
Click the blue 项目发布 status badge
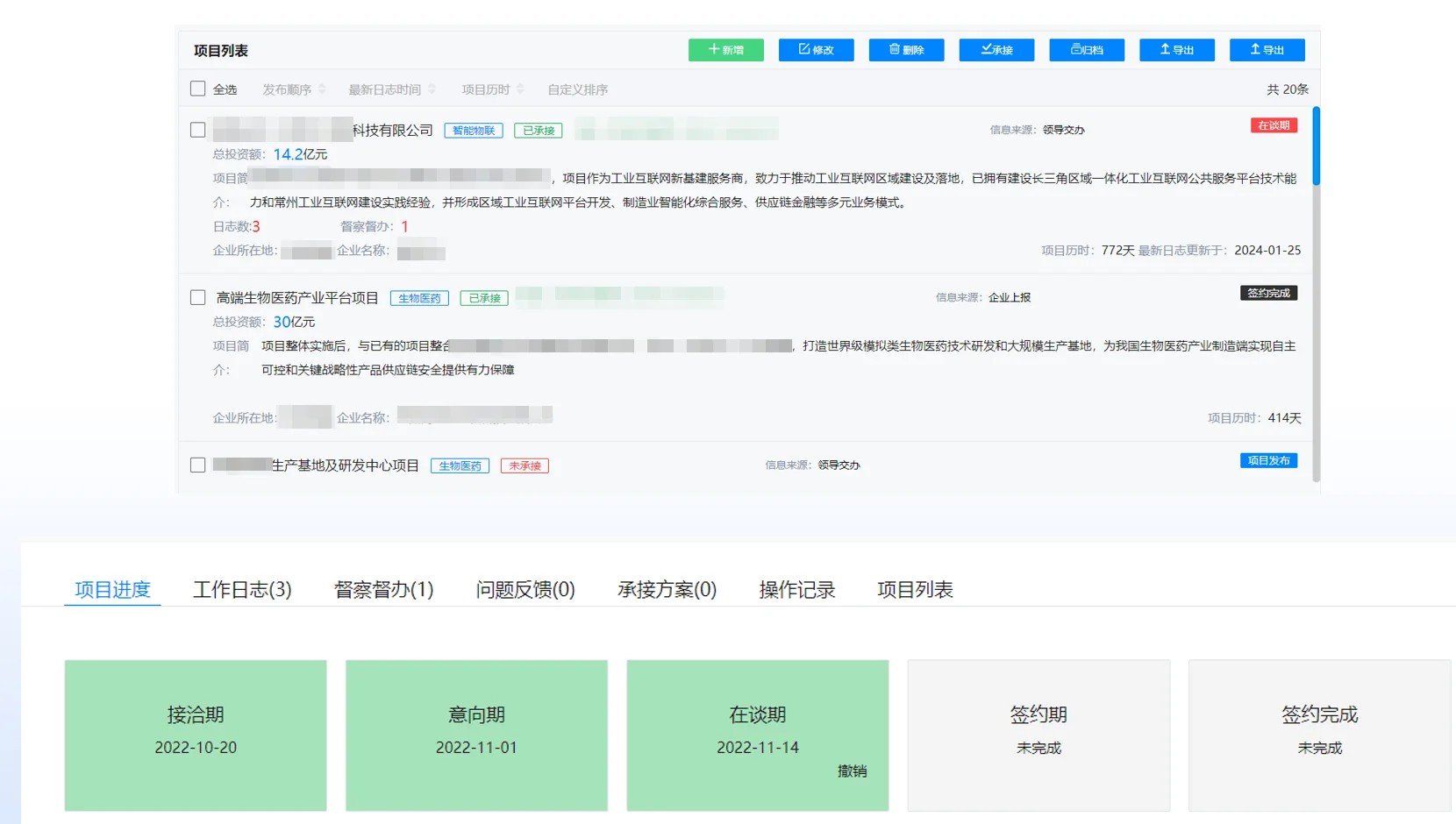point(1268,460)
